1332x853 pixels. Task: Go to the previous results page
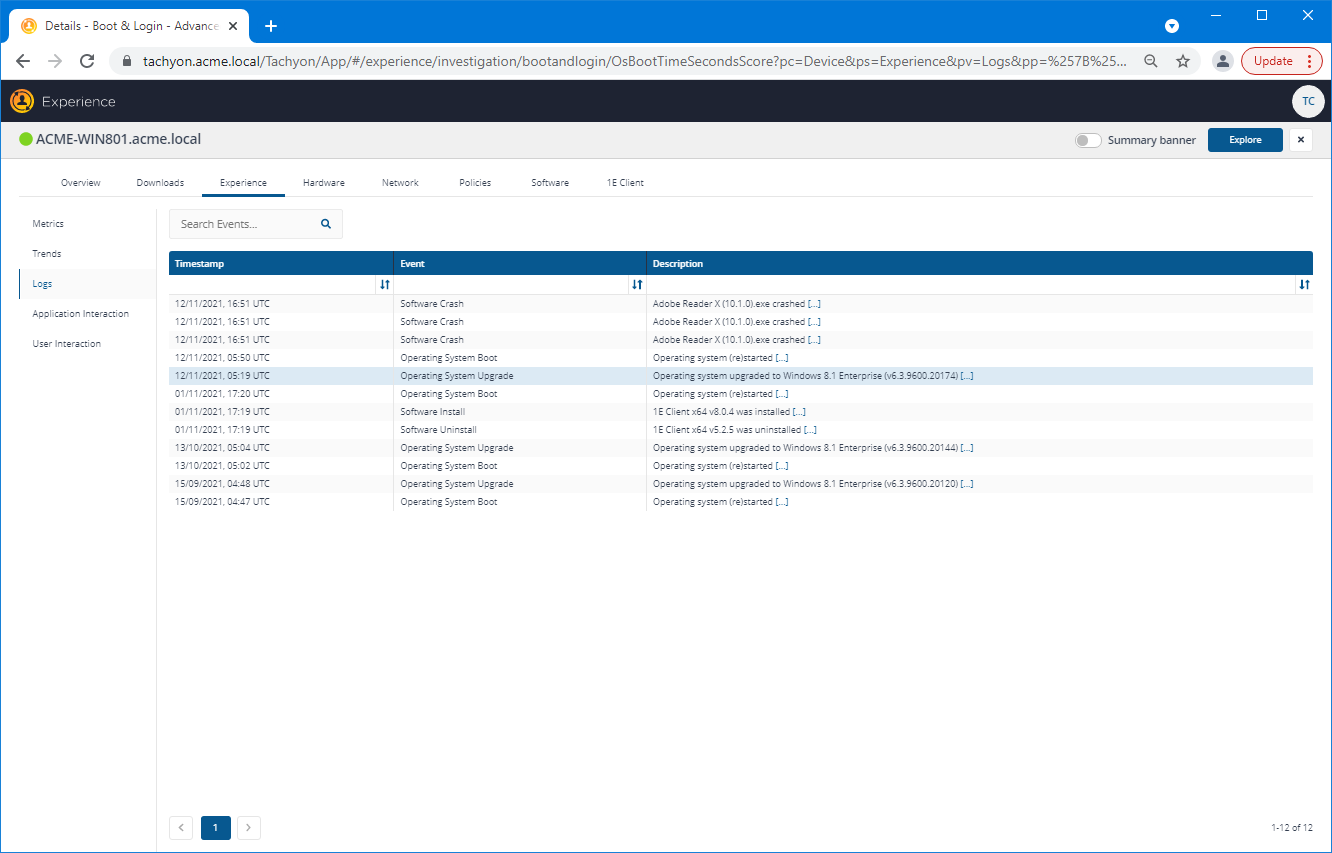(181, 827)
